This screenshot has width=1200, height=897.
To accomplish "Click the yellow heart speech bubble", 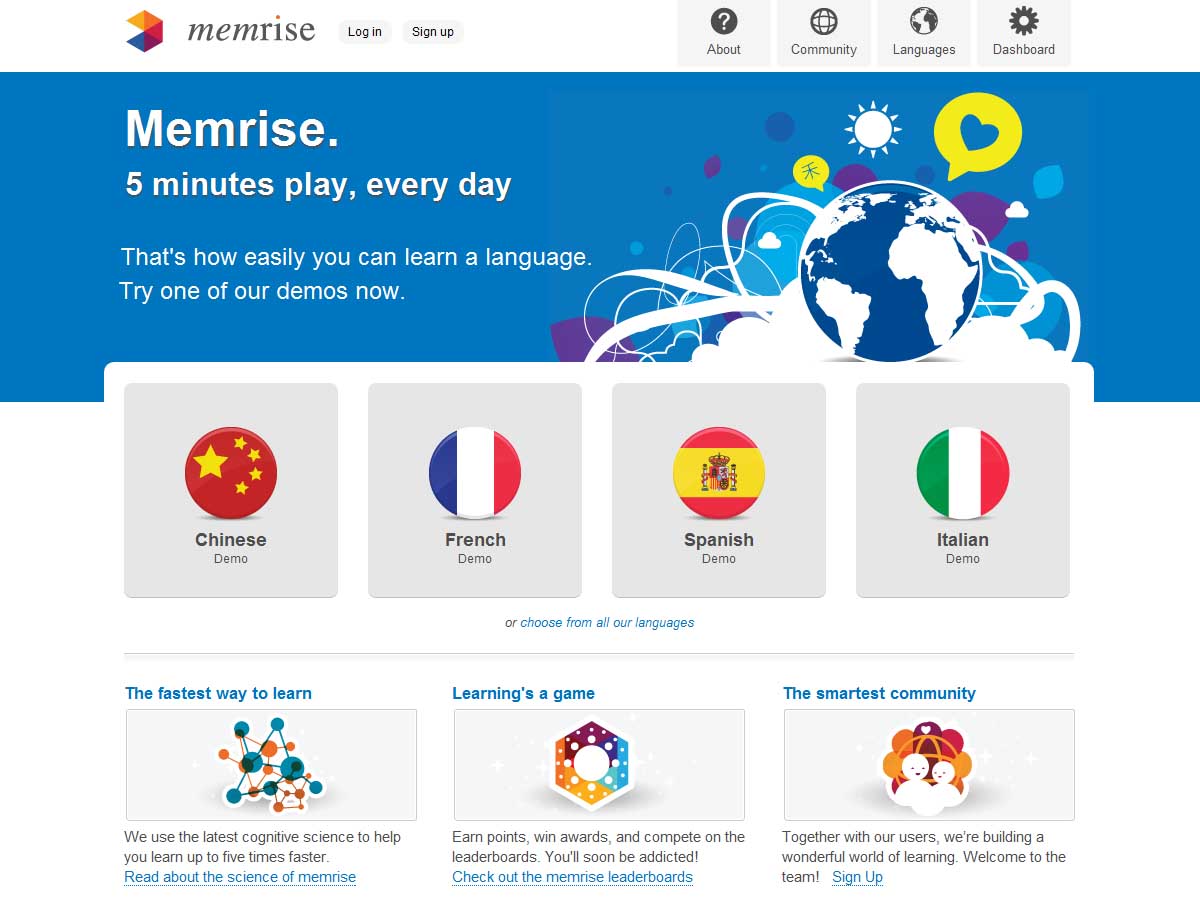I will click(x=977, y=134).
